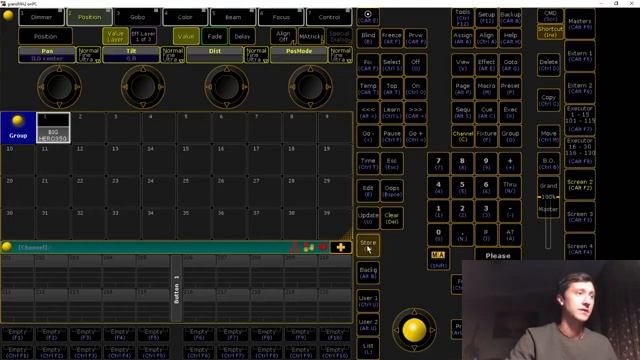
Task: Click the Pan value field showing 0.0 center
Action: coord(47,59)
